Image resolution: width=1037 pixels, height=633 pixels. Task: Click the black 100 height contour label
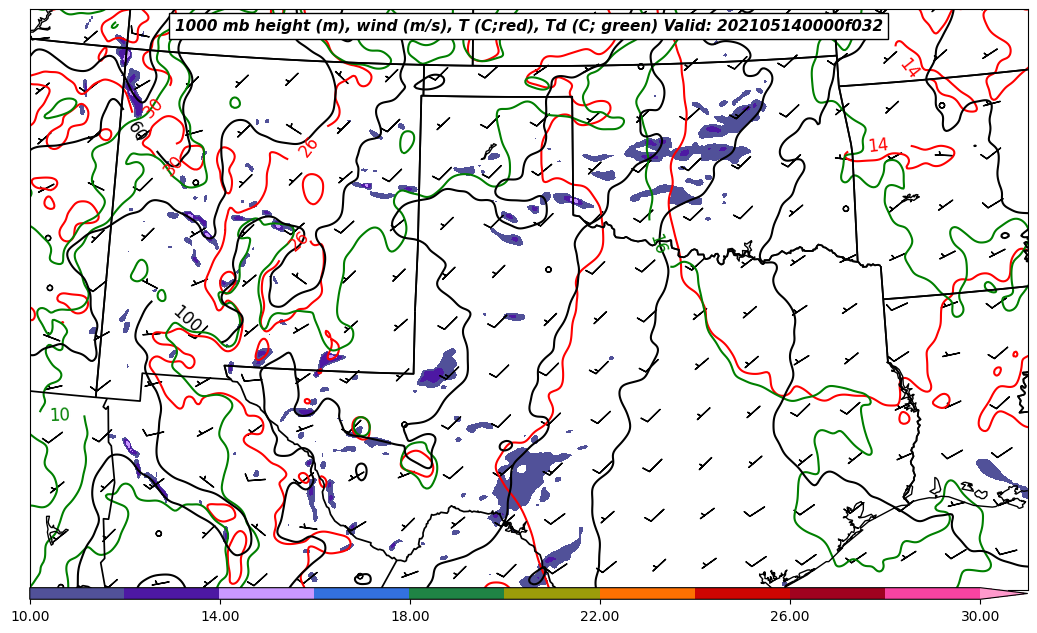188,320
